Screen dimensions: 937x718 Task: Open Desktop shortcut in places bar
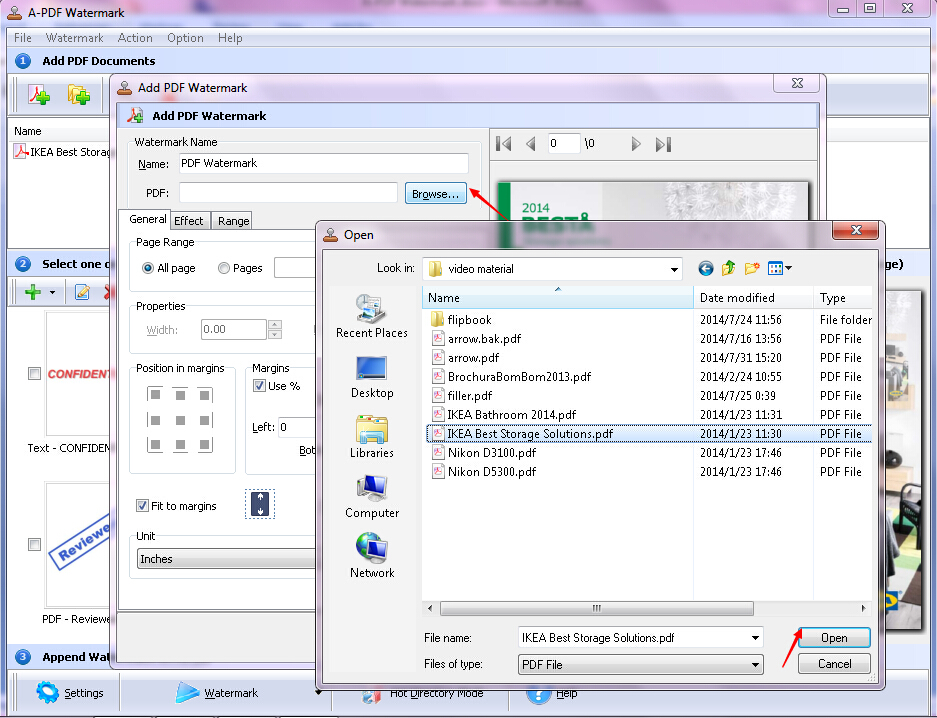[x=372, y=378]
